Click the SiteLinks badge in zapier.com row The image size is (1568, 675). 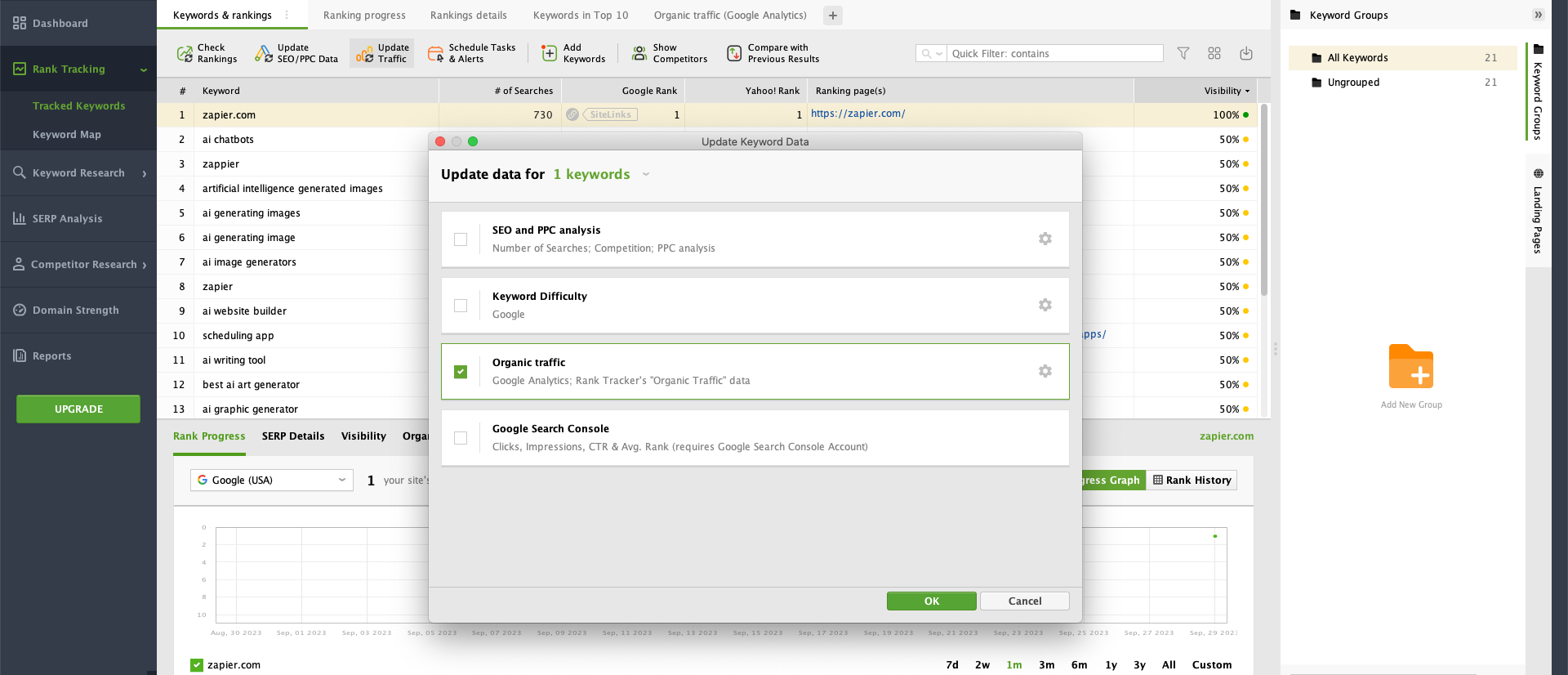point(610,114)
